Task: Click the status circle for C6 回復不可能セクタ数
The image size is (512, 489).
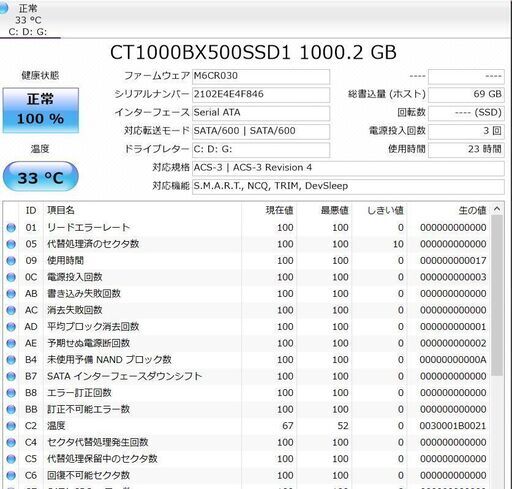Action: tap(11, 475)
